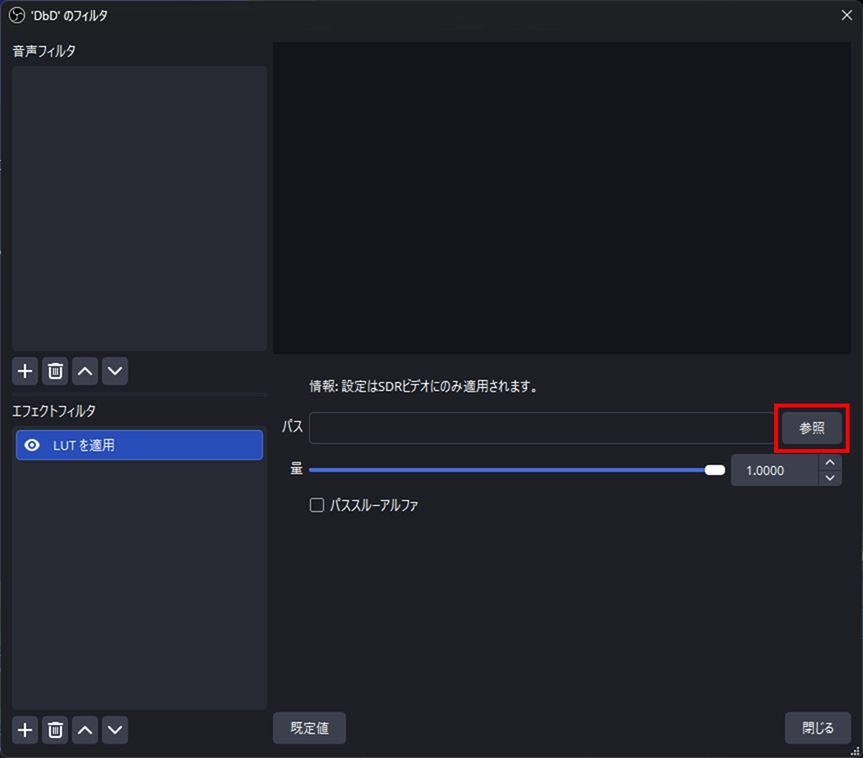This screenshot has width=863, height=758.
Task: Decrease the 量 value with down arrow
Action: 829,478
